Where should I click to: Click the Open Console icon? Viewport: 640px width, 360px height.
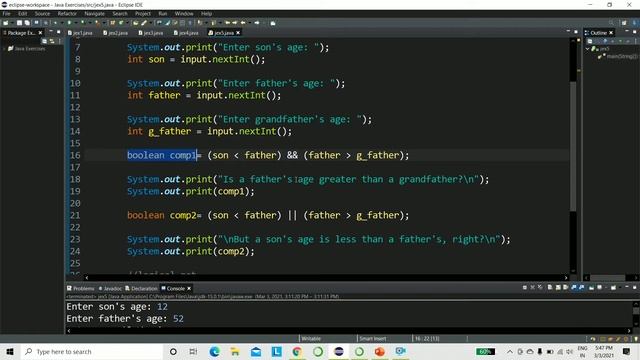click(613, 288)
